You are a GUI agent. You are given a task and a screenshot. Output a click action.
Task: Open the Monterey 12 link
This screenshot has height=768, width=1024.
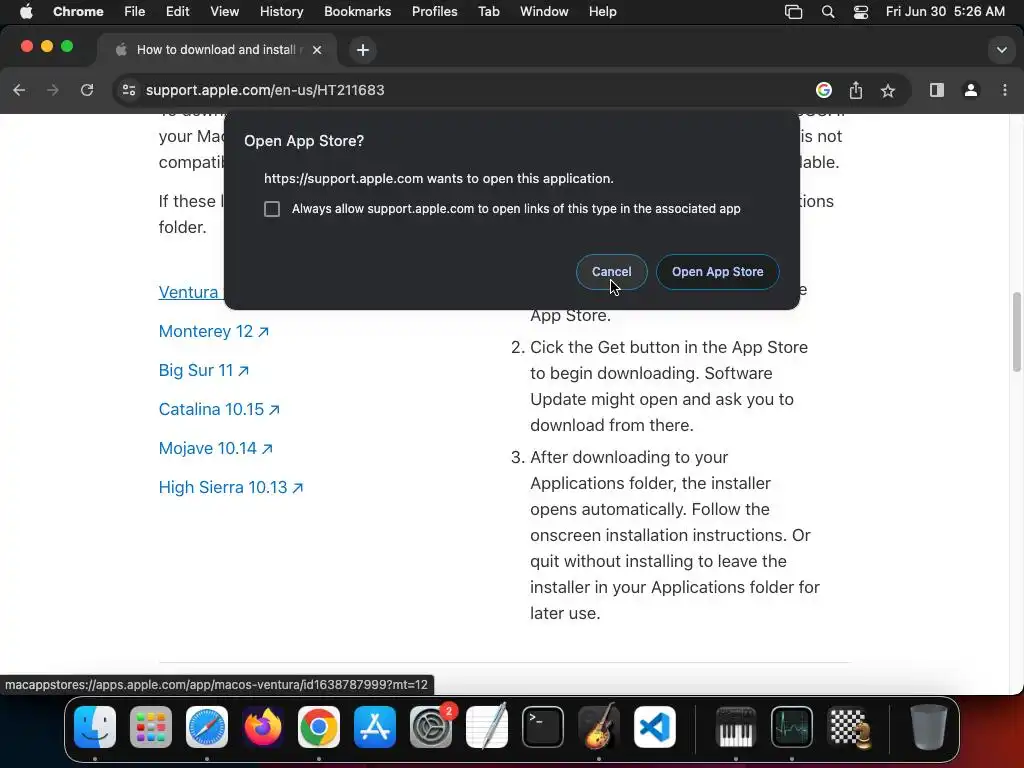click(214, 331)
